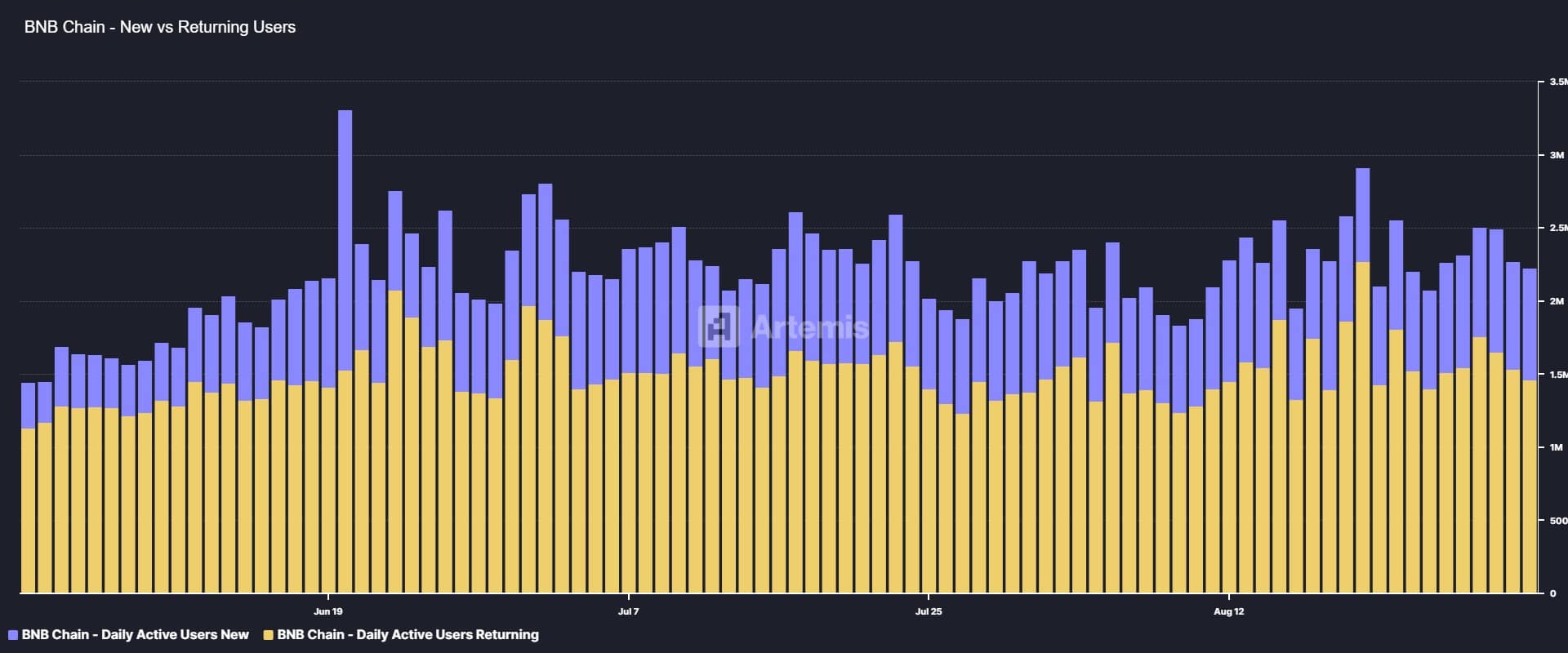This screenshot has width=1568, height=653.
Task: Click the chart title New vs Returning Users
Action: [x=160, y=27]
